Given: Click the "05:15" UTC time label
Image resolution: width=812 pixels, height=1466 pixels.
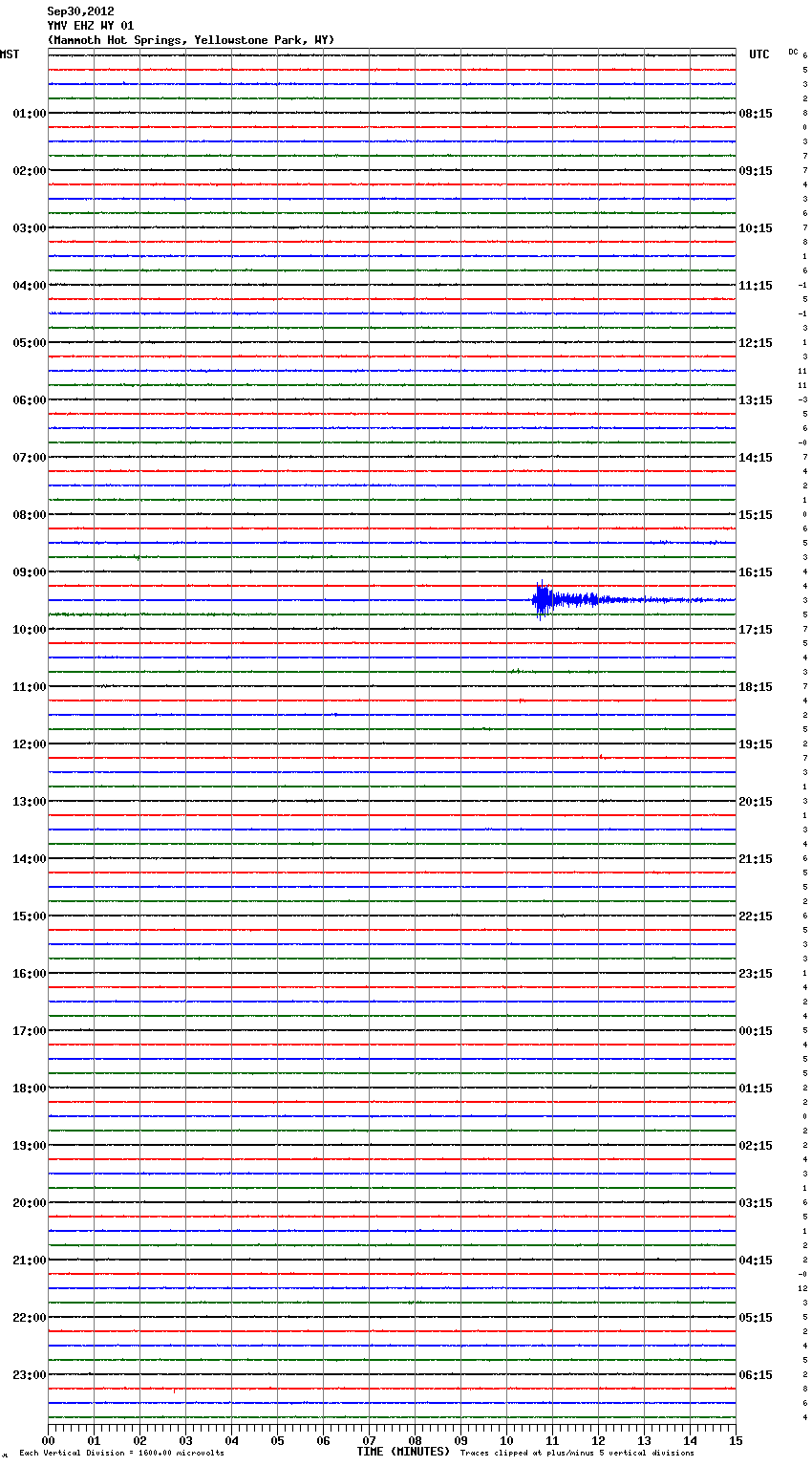Looking at the screenshot, I should click(x=756, y=1318).
